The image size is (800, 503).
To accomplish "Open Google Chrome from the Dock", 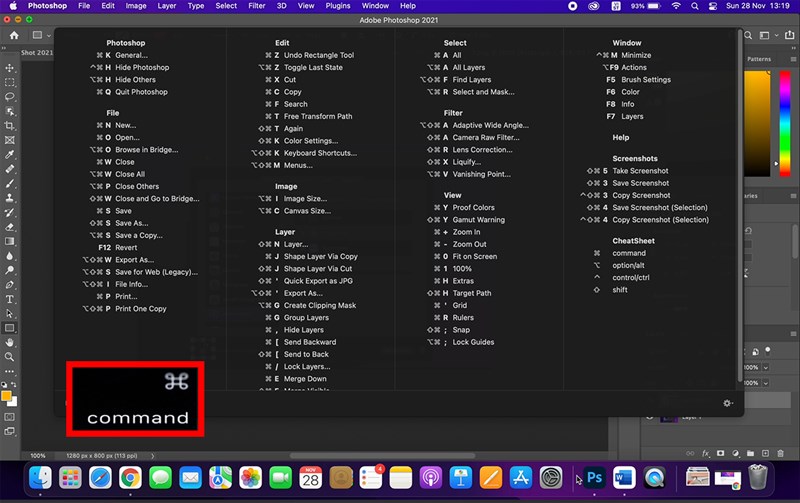I will click(x=129, y=478).
